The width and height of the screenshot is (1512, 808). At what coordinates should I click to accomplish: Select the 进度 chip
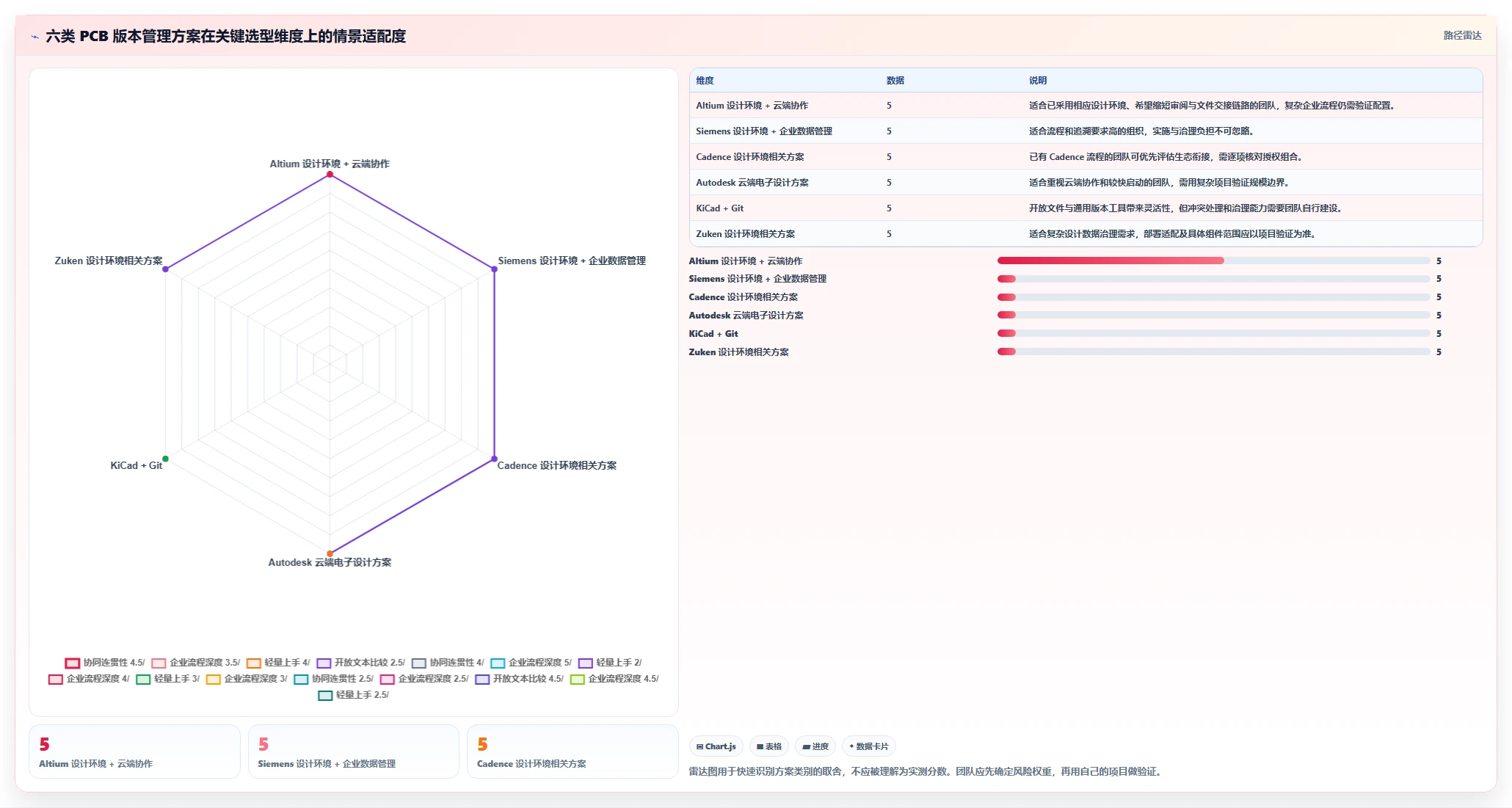coord(815,746)
